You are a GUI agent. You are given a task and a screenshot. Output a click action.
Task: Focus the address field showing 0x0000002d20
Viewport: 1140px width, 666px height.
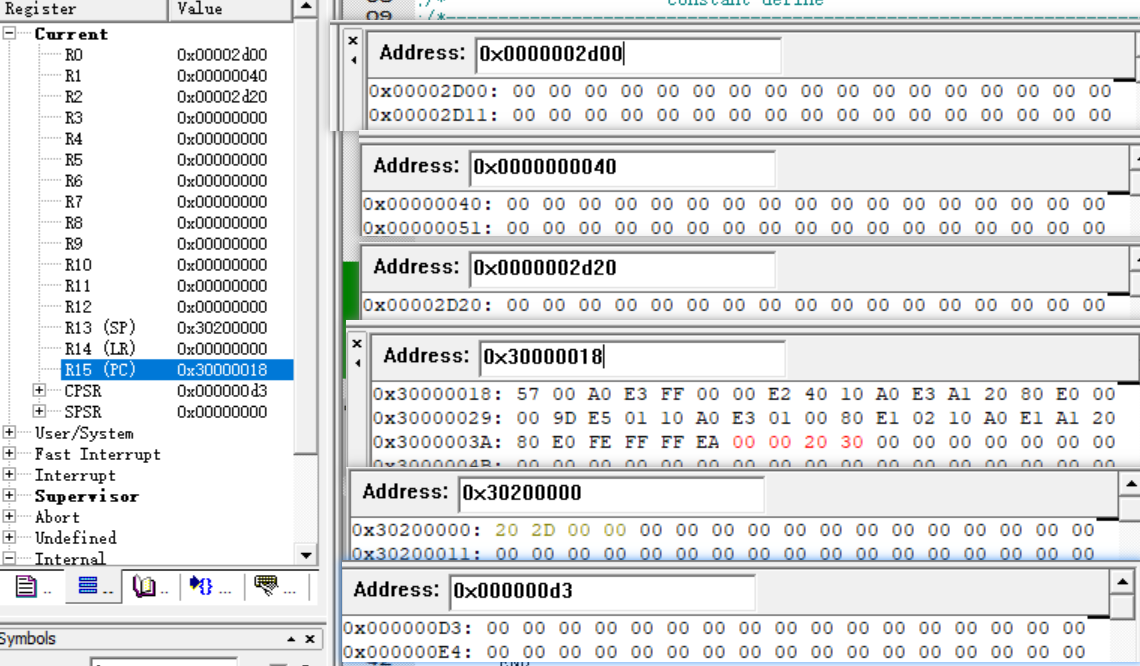(x=622, y=268)
